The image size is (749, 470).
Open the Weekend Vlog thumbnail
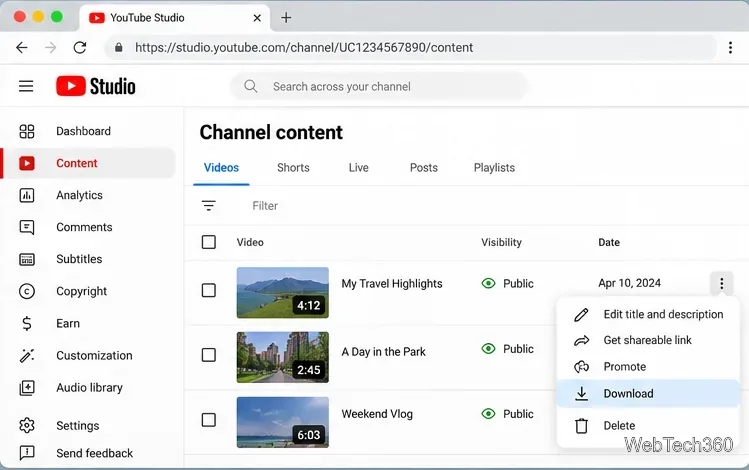tap(283, 422)
